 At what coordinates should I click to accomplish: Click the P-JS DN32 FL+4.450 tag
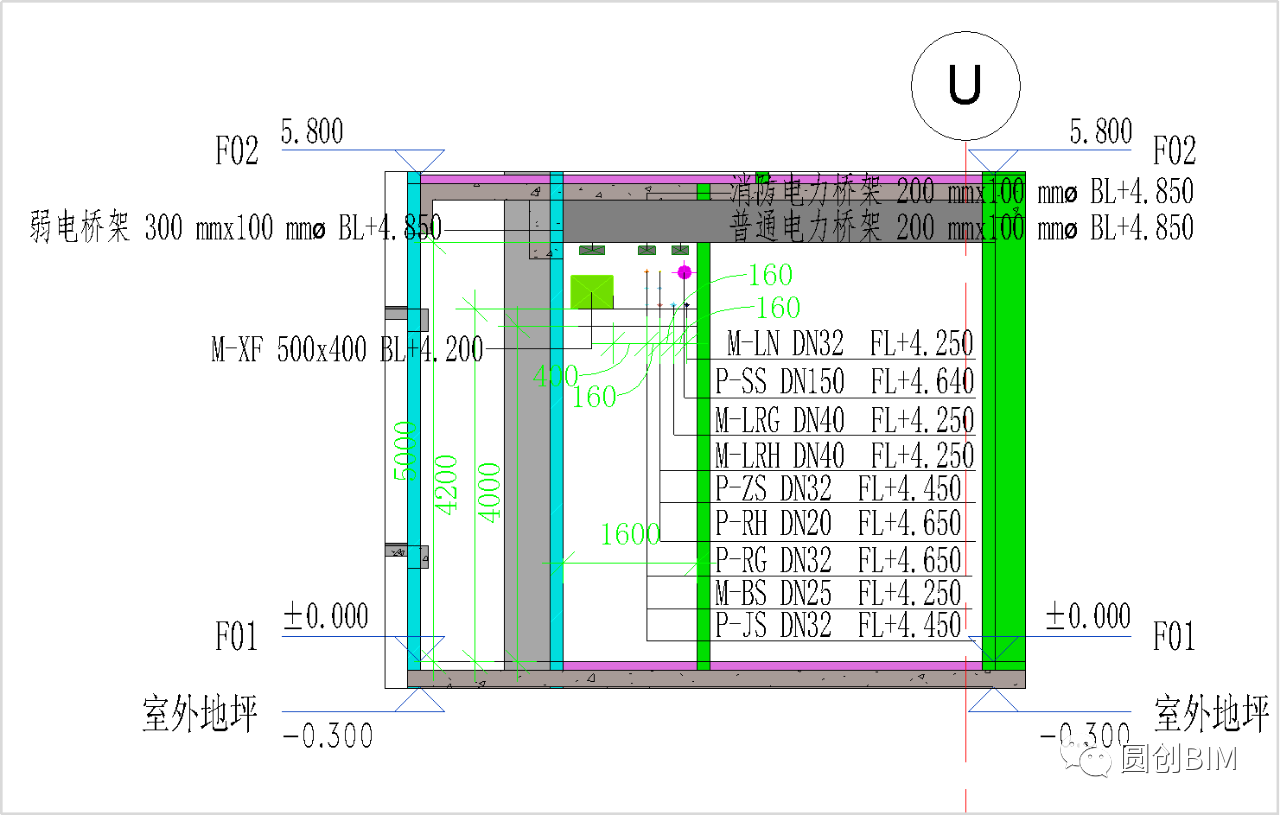(x=838, y=626)
